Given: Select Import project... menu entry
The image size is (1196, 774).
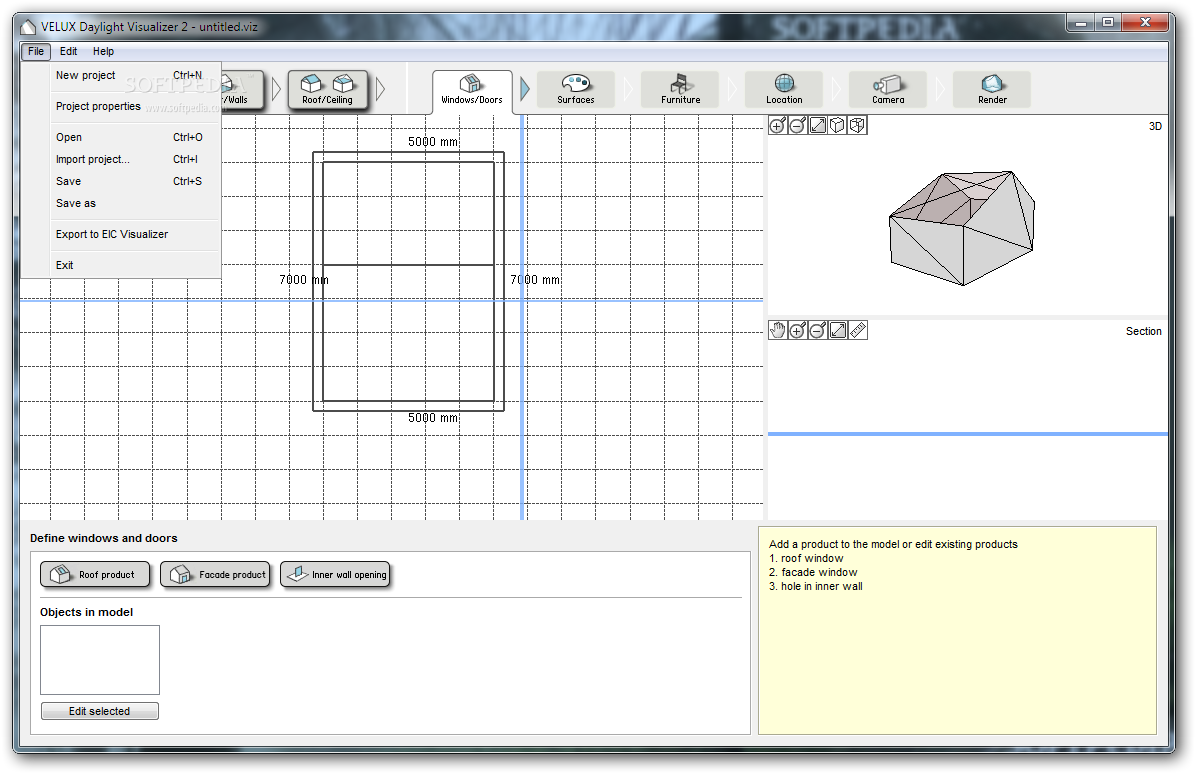Looking at the screenshot, I should 122,159.
